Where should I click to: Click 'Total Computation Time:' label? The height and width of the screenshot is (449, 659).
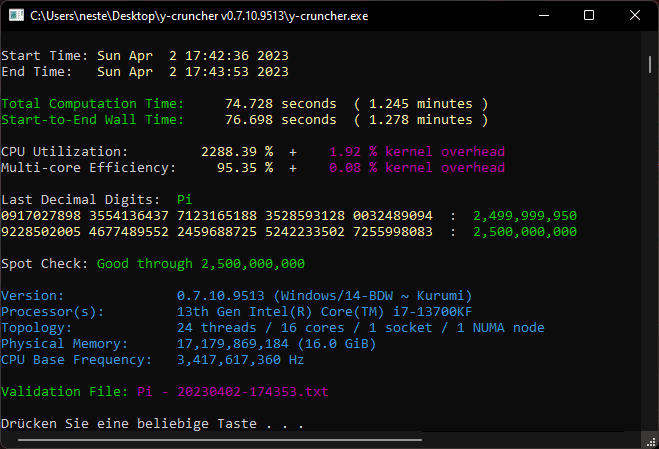pos(93,103)
